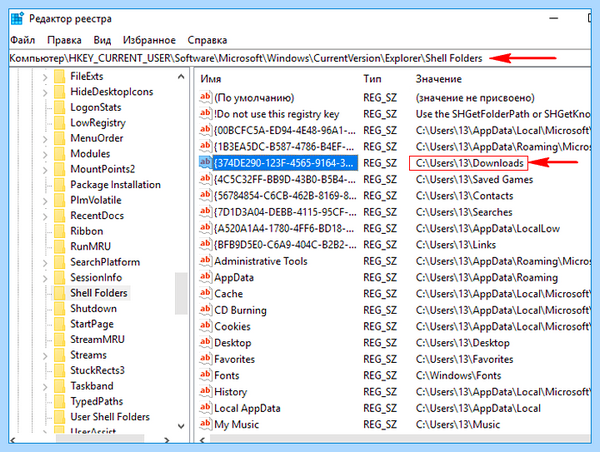Click string icon of Desktop value
Image resolution: width=600 pixels, height=452 pixels.
tap(205, 343)
